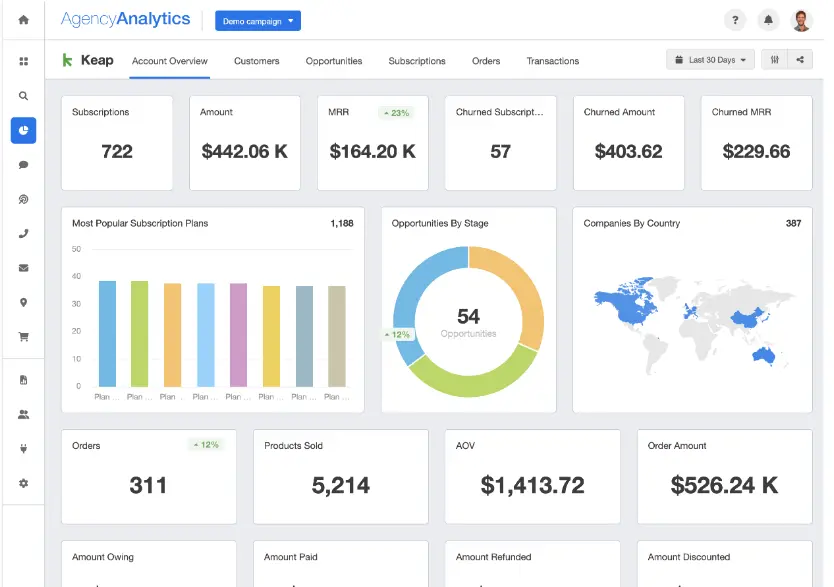This screenshot has height=587, width=834.
Task: Switch to the Customers tab
Action: click(257, 61)
